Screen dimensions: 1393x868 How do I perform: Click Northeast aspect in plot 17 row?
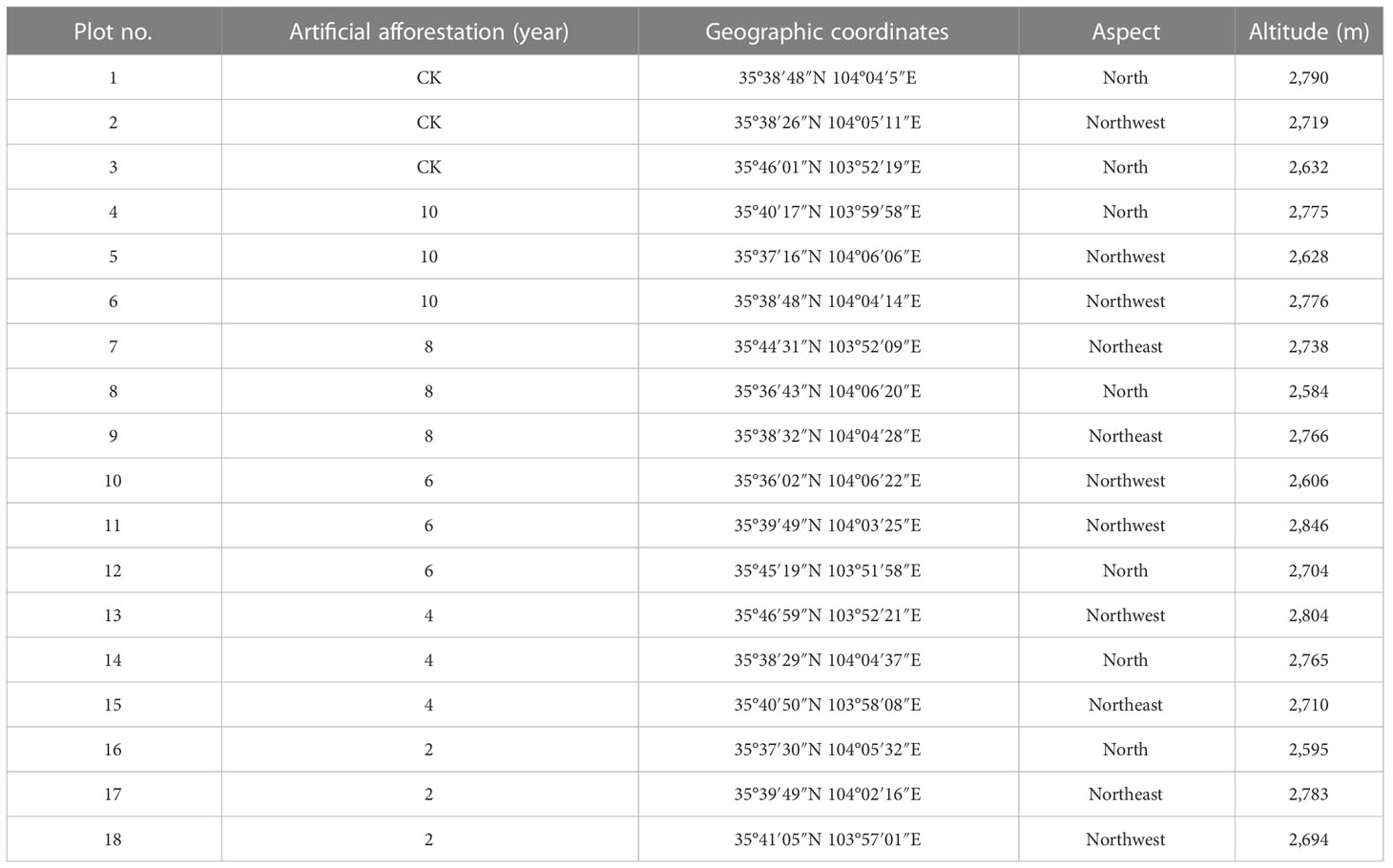1126,795
